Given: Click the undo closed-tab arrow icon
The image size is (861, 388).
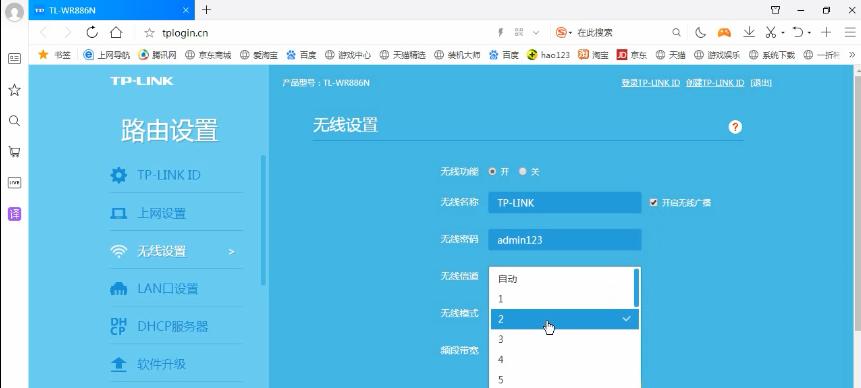Looking at the screenshot, I should click(x=798, y=32).
